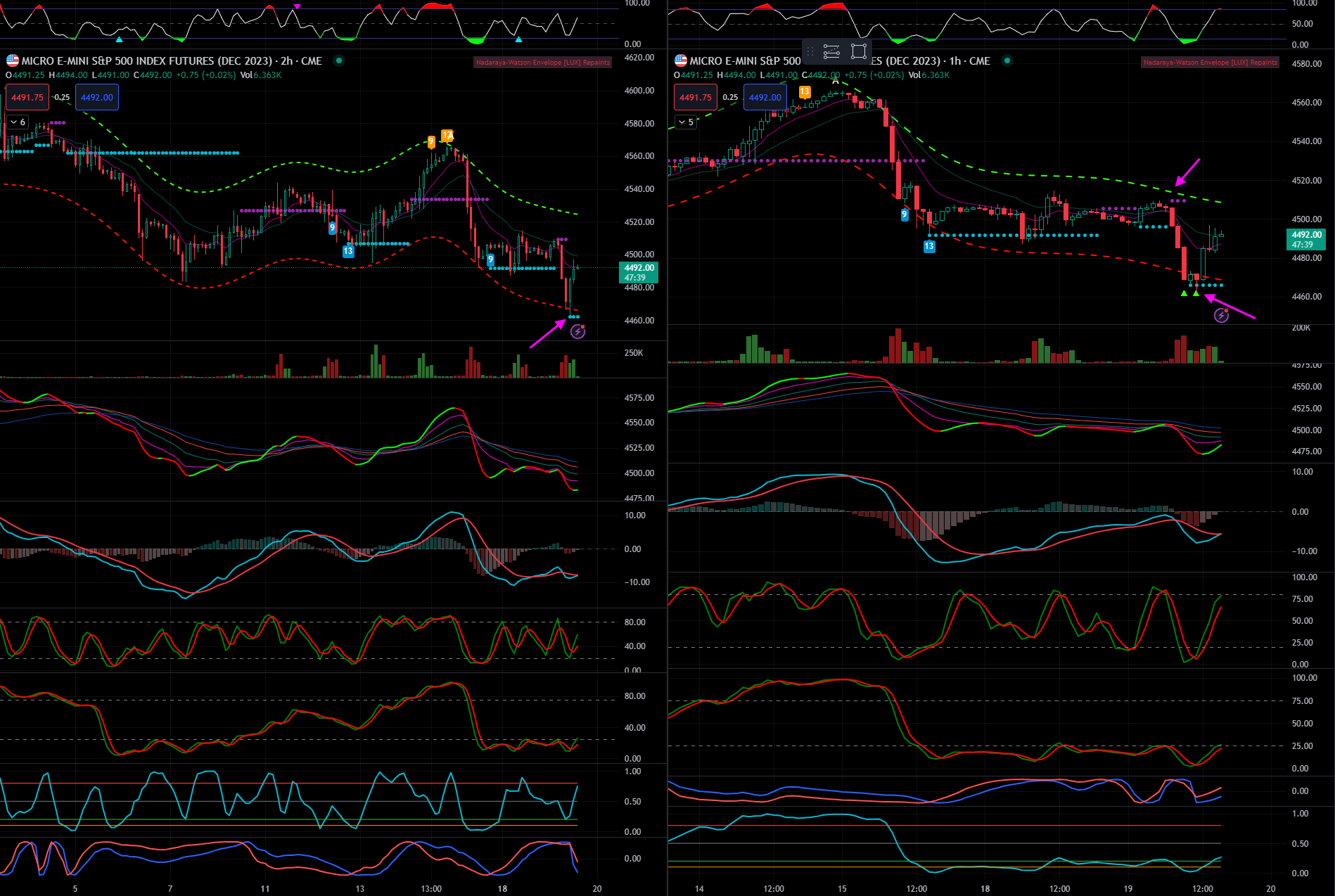Click 250K on 2h volume axis
This screenshot has height=896, width=1335.
coord(634,353)
